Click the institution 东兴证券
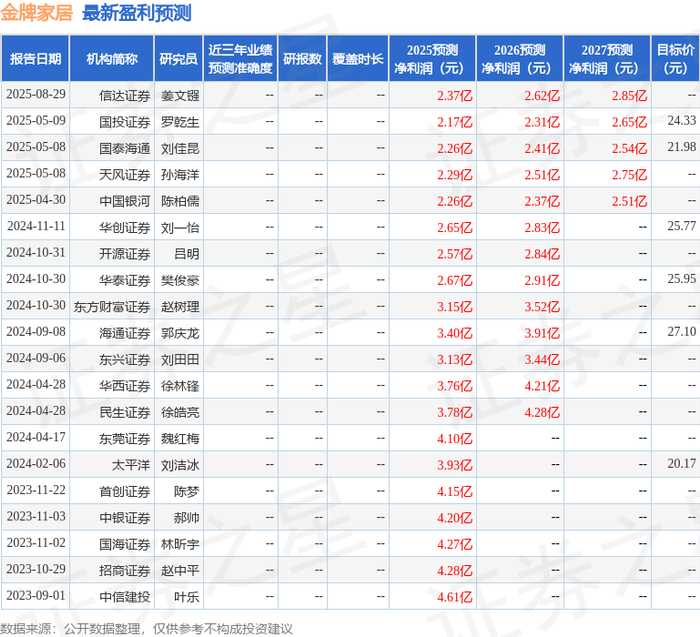This screenshot has height=637, width=700. pos(125,359)
